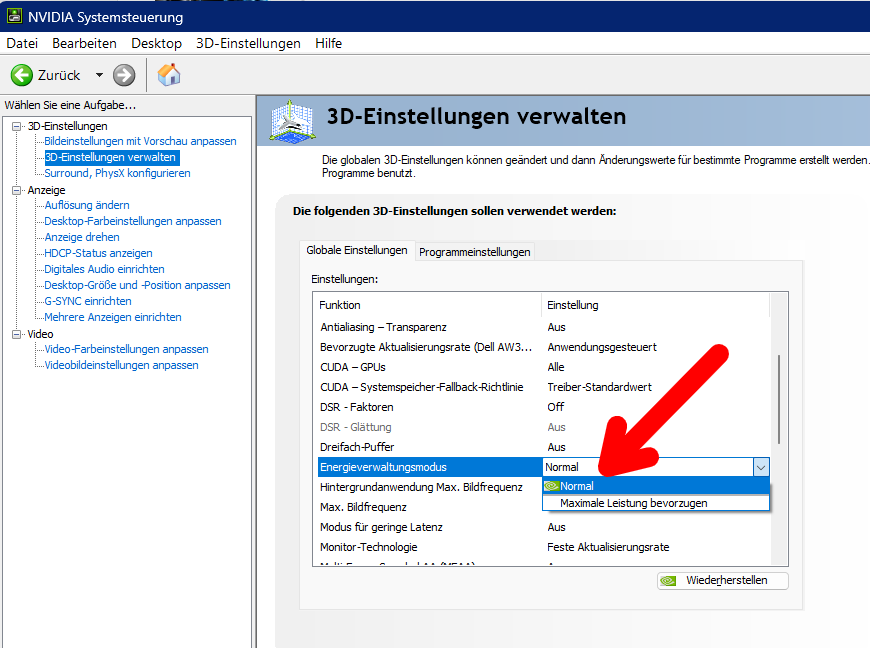This screenshot has width=870, height=648.
Task: Open the back history dropdown arrow
Action: click(x=99, y=75)
